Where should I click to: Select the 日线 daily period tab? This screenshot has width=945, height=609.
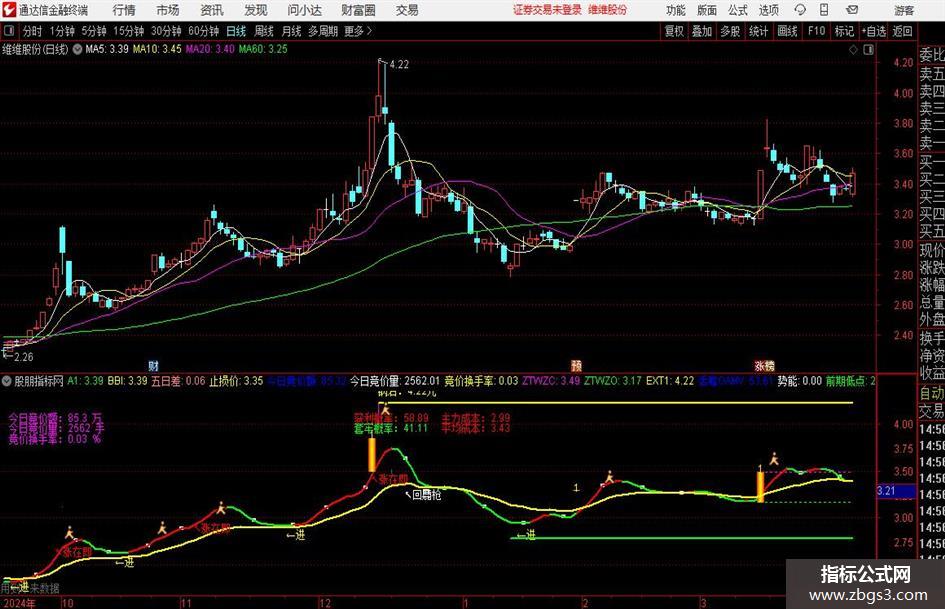point(236,31)
